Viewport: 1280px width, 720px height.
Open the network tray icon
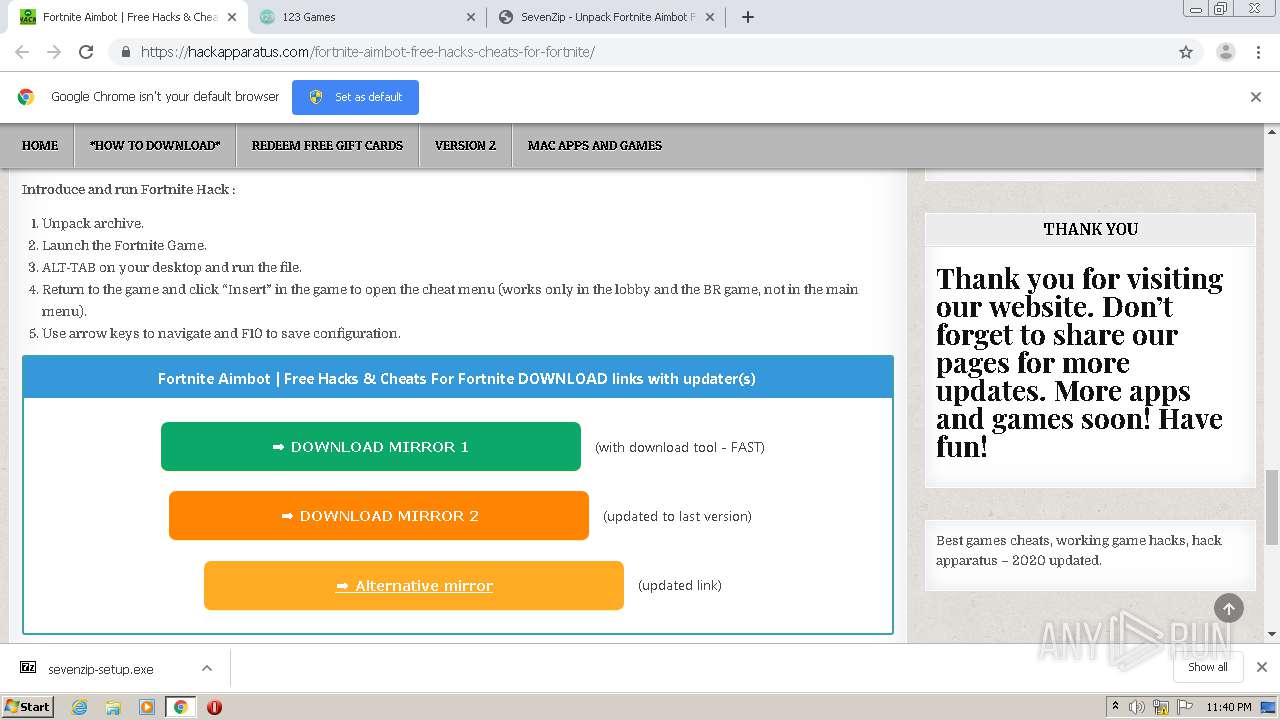point(1161,707)
